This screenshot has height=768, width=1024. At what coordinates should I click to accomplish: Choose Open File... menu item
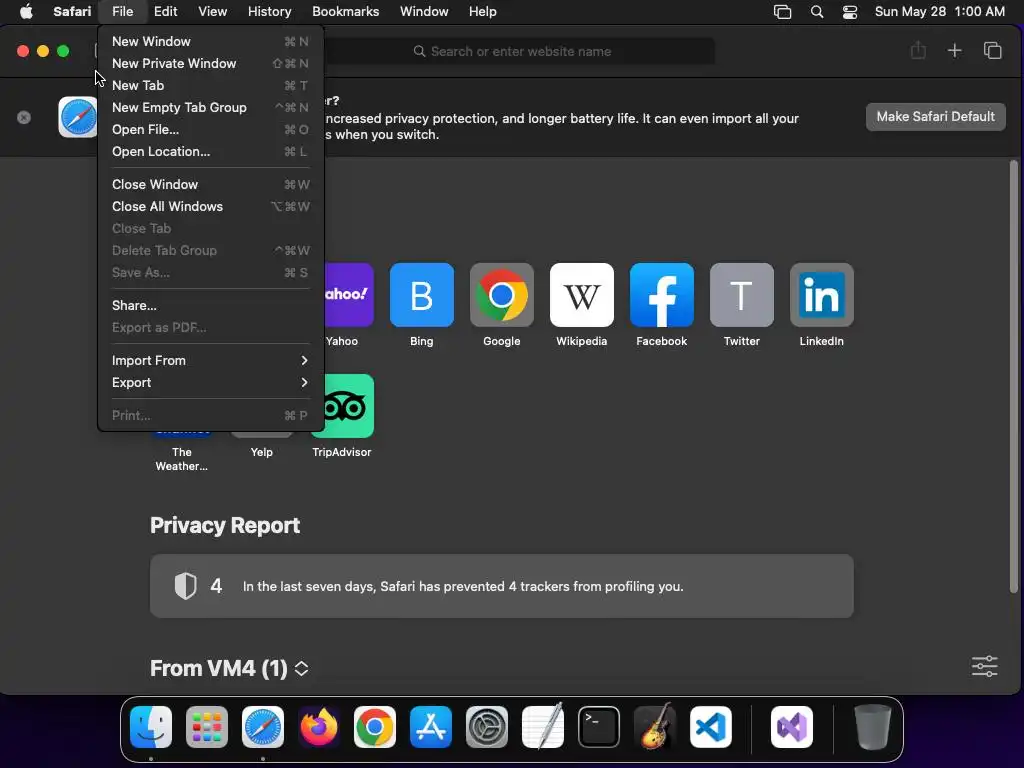pyautogui.click(x=210, y=129)
